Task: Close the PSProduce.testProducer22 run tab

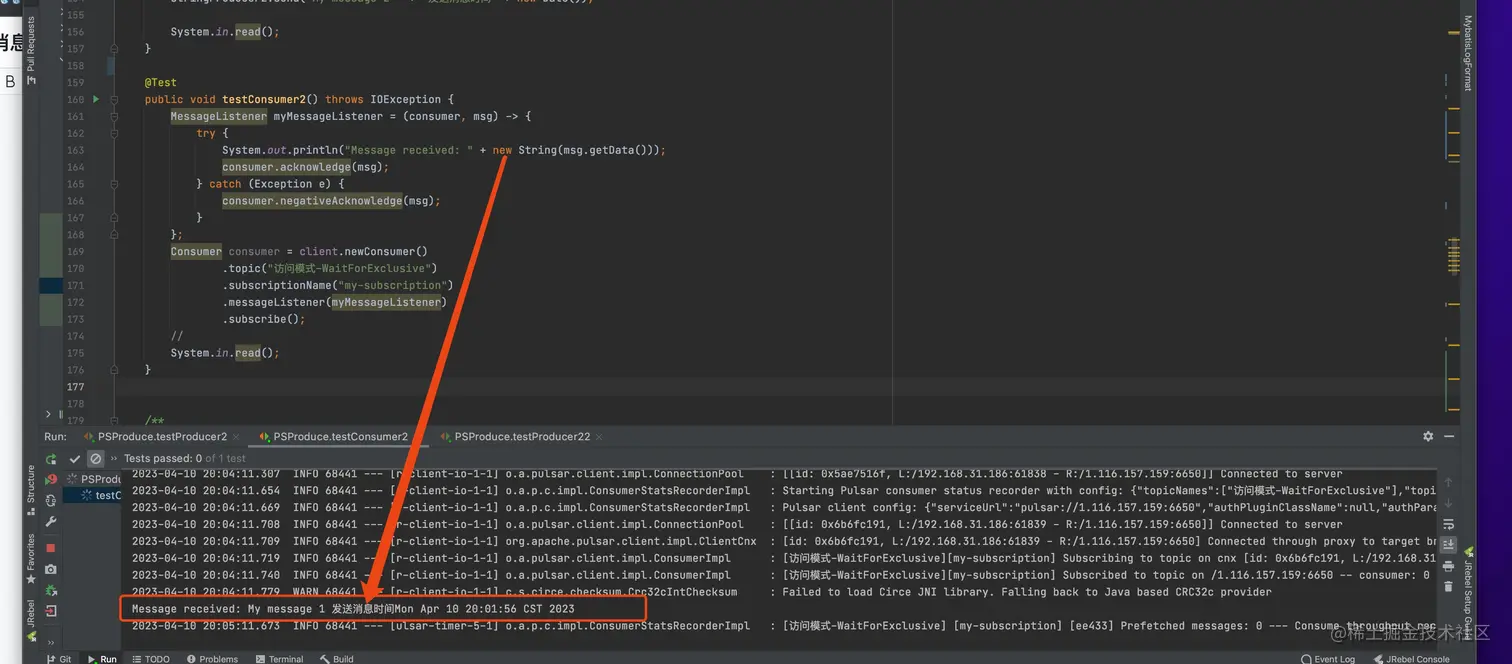Action: coord(599,437)
